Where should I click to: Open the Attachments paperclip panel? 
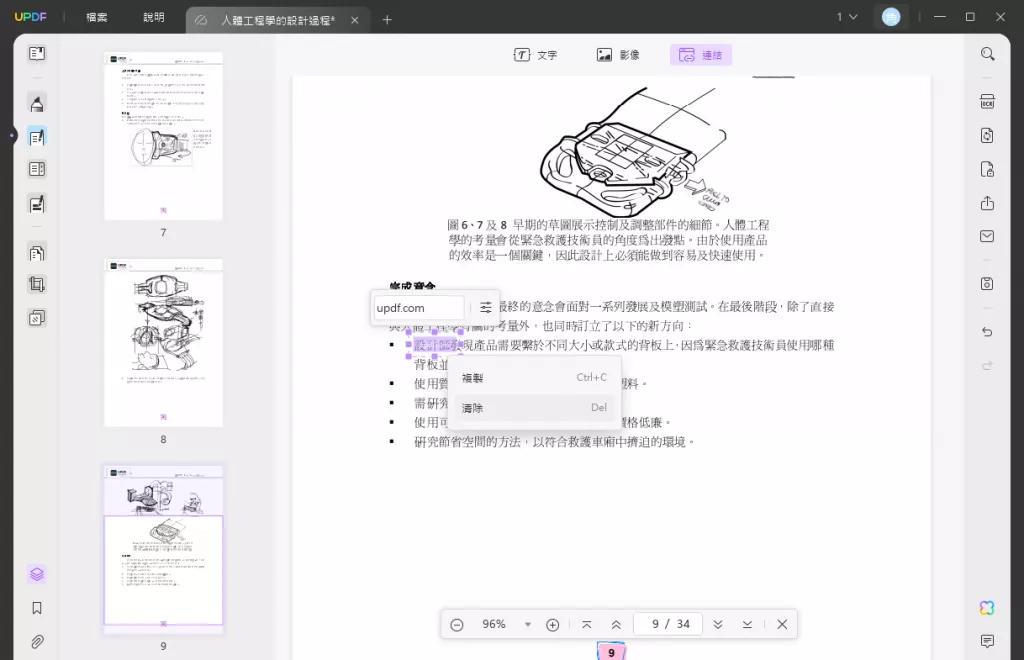point(37,642)
